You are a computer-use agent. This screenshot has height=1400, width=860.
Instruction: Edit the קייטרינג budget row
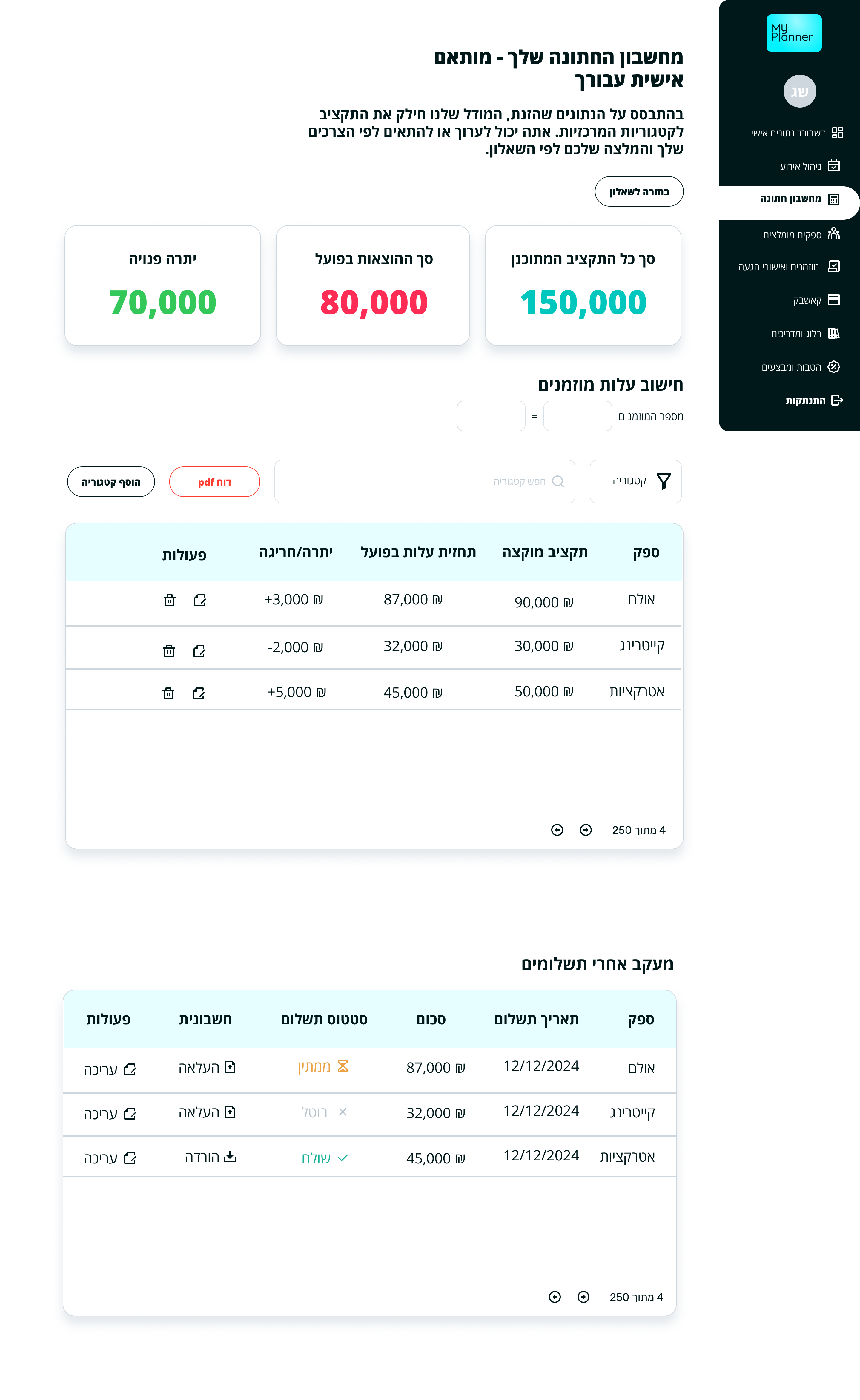[x=199, y=651]
